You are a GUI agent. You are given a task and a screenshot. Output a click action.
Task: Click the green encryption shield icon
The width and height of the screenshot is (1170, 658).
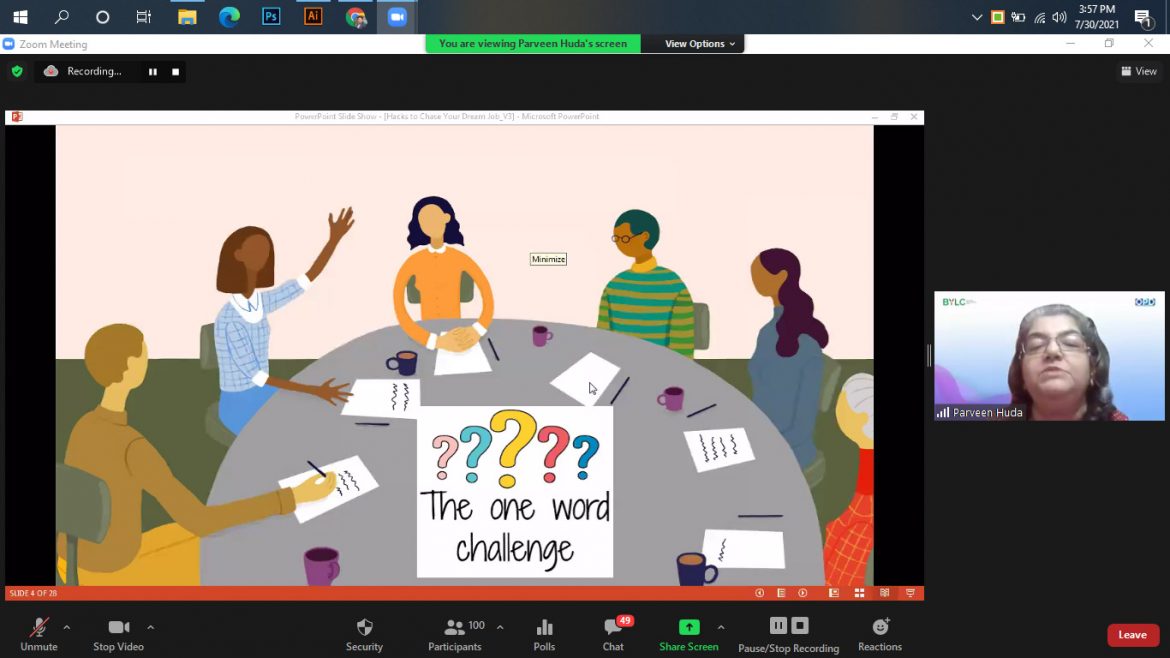pos(17,72)
